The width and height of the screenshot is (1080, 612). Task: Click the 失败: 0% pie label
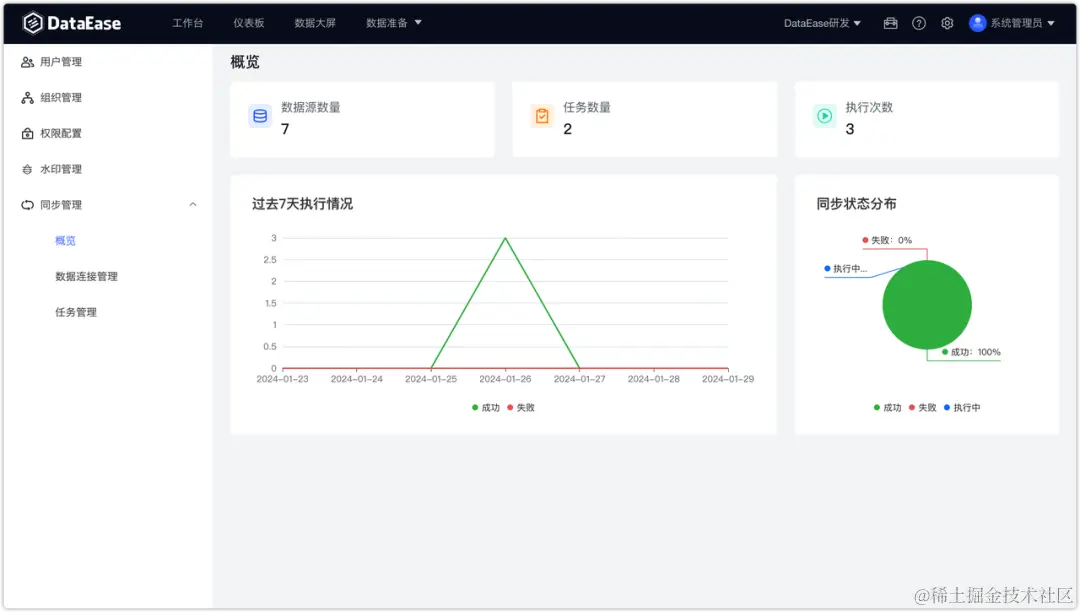[887, 240]
